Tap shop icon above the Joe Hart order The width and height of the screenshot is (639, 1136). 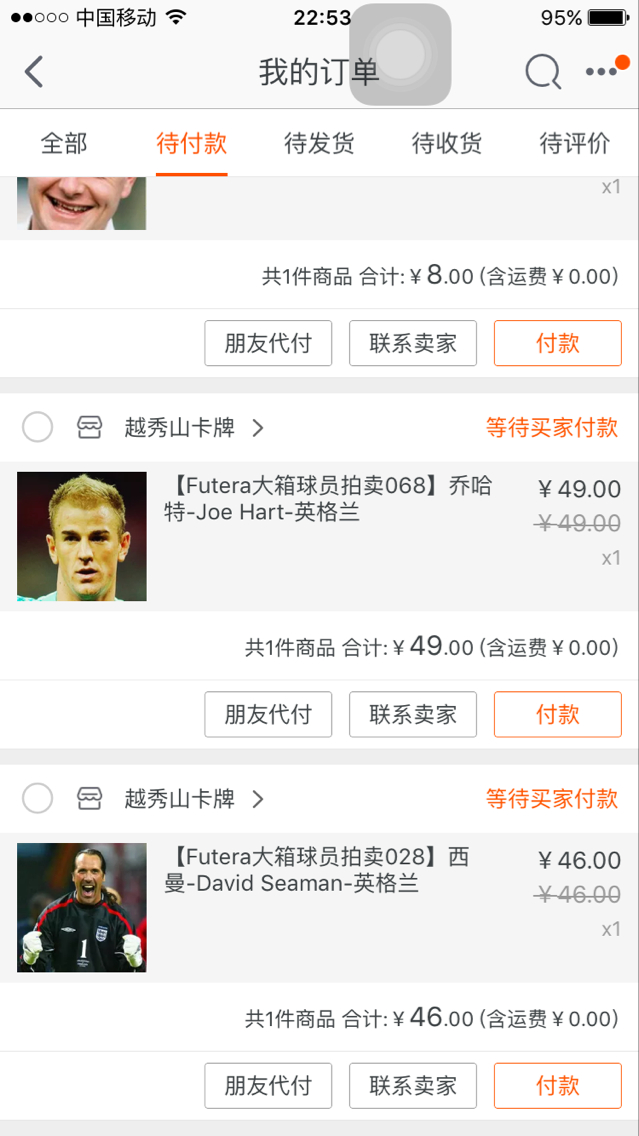[89, 428]
